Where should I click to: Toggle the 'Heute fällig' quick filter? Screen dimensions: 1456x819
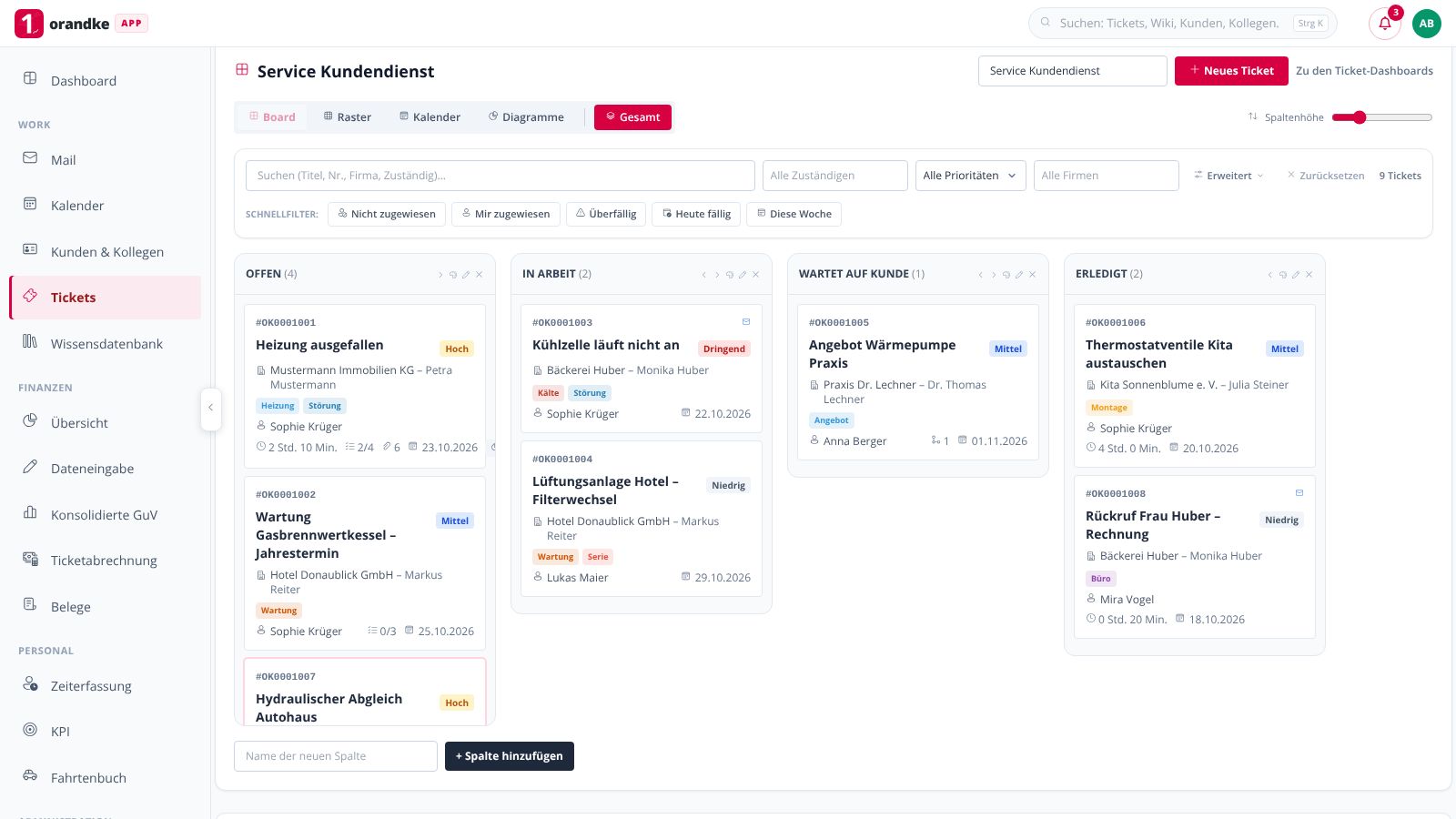[696, 214]
